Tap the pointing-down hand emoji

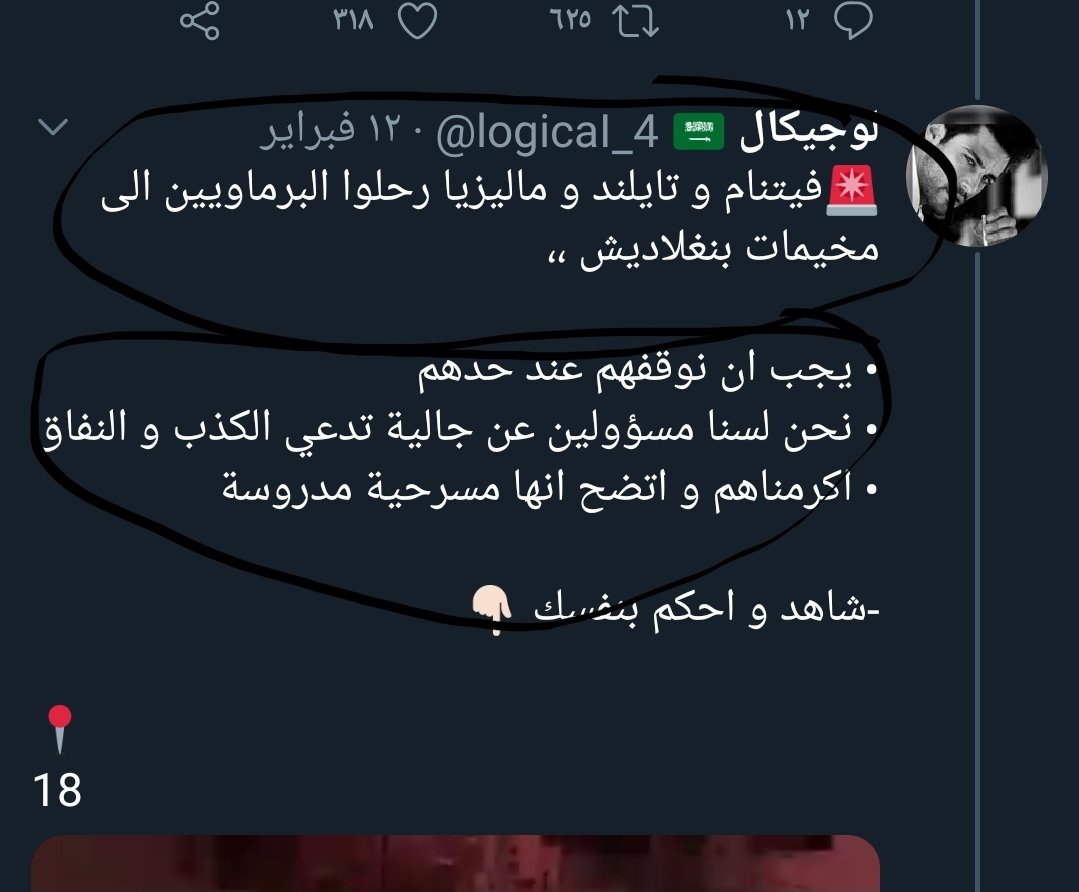491,610
